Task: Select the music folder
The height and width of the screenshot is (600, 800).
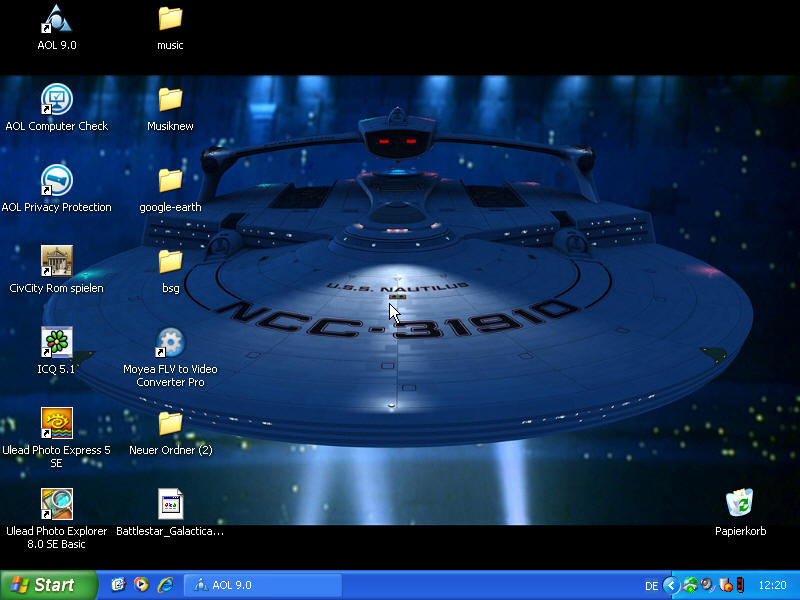Action: pyautogui.click(x=170, y=19)
